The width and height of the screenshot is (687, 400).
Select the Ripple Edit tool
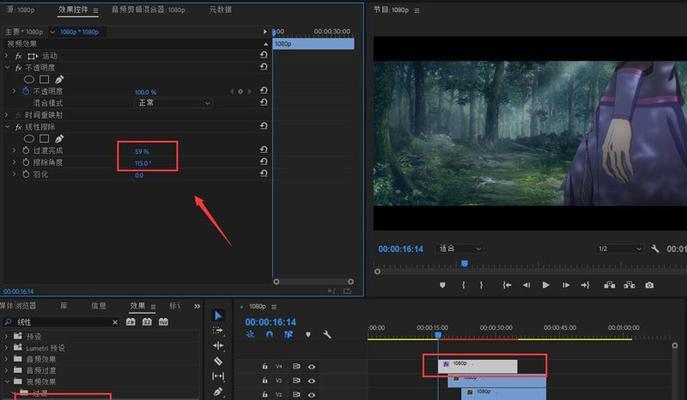pyautogui.click(x=218, y=346)
